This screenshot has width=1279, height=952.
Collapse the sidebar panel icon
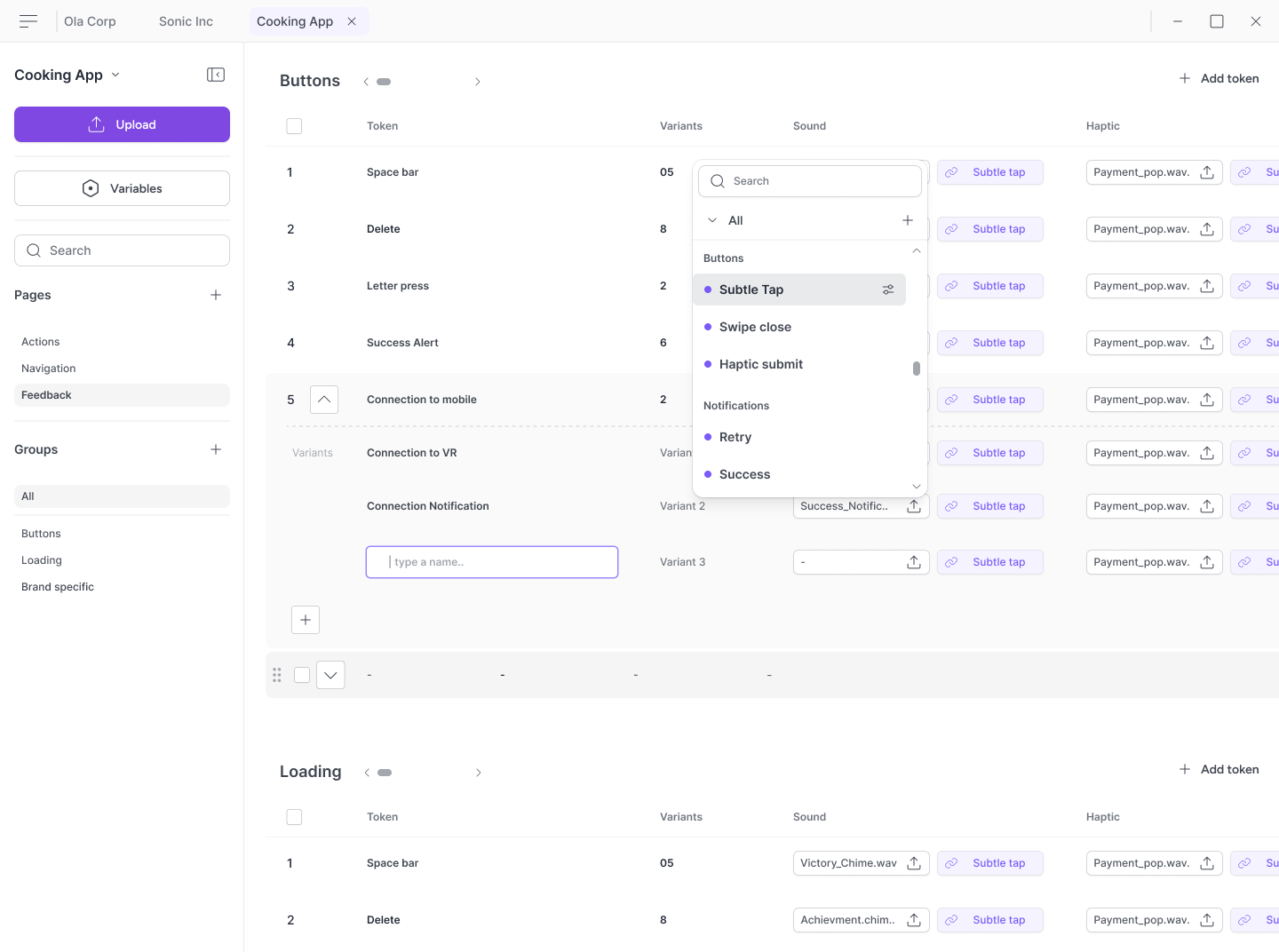[216, 75]
